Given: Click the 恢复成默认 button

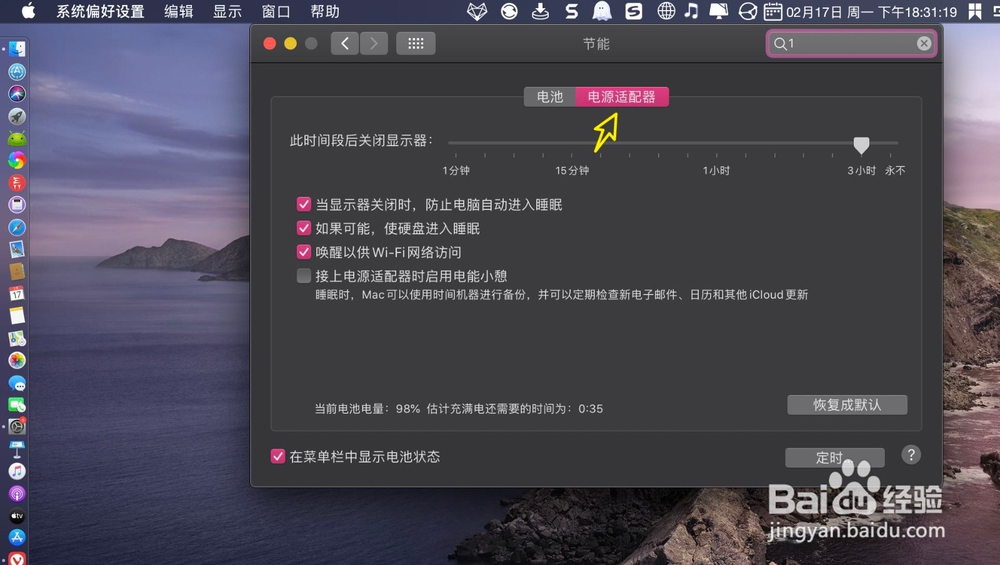Looking at the screenshot, I should [x=847, y=405].
